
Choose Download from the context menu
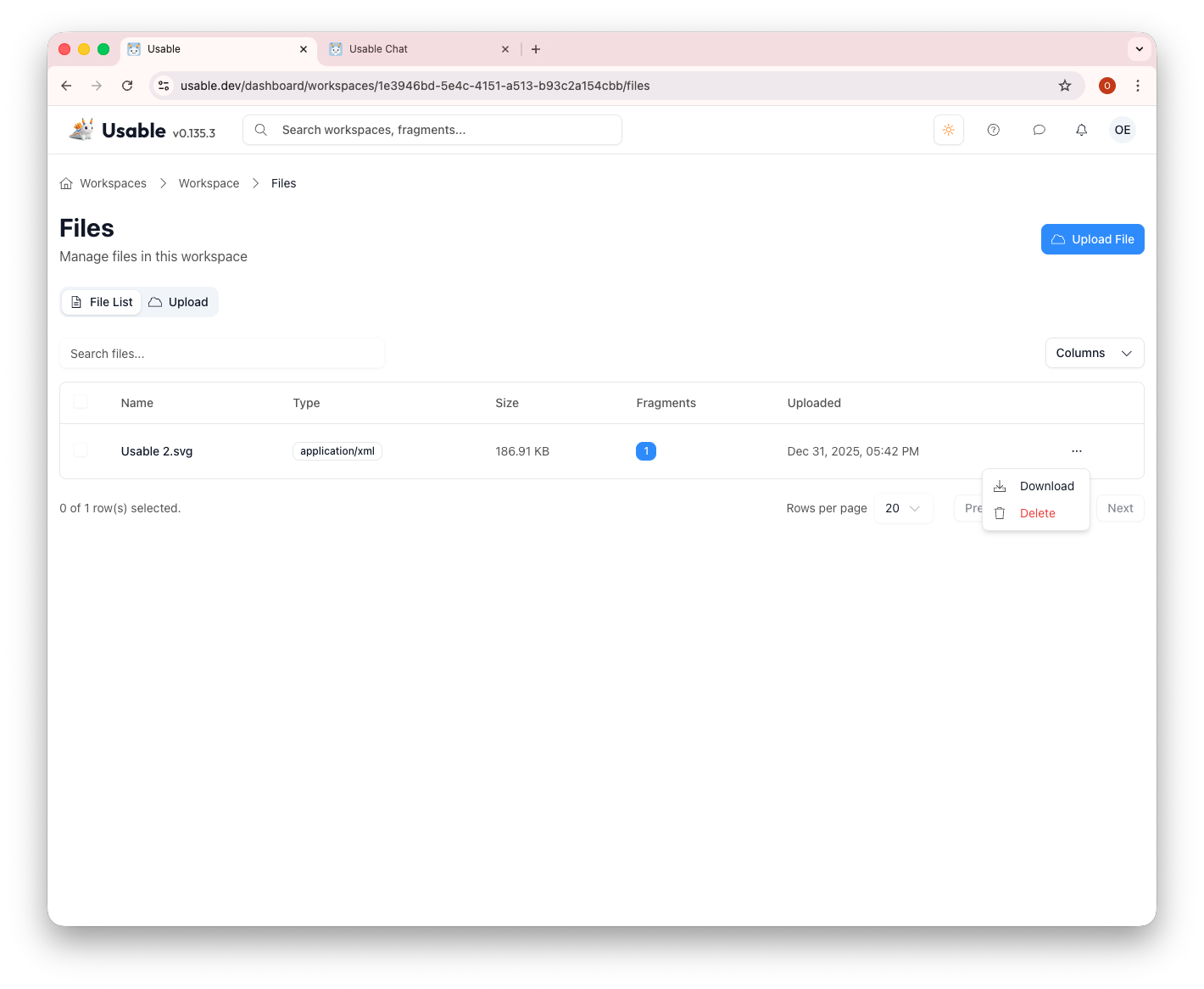(x=1046, y=485)
